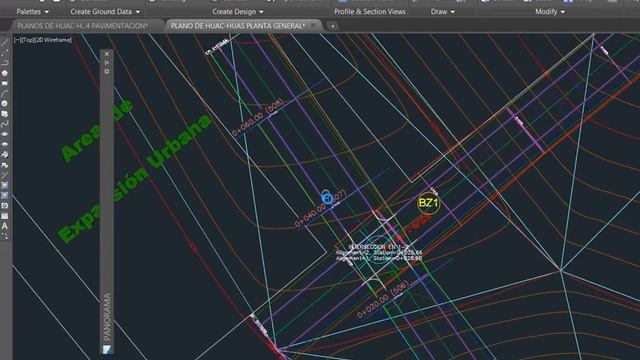Click the Profile & Section Views panel title
The image size is (640, 360).
(370, 12)
